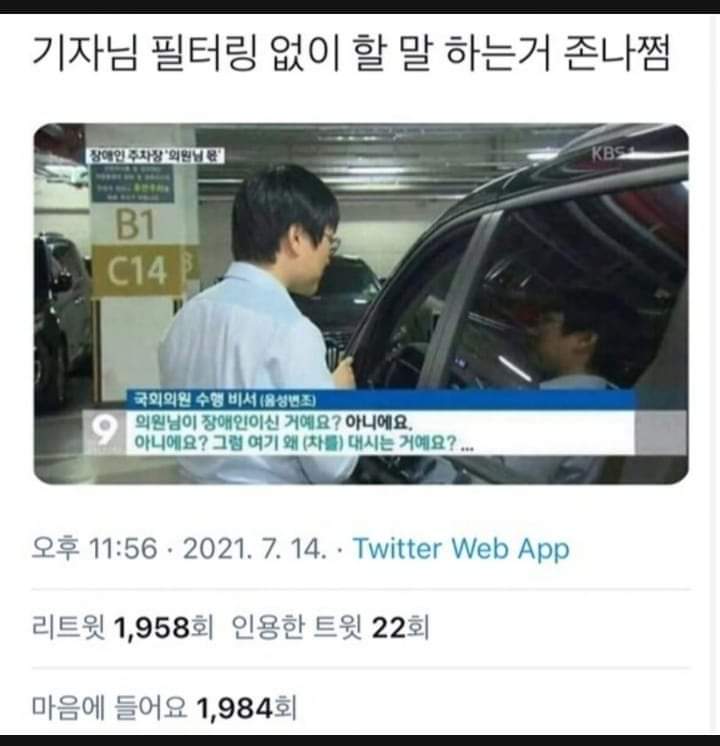Click the top-left headline banner '장애인 주차장'
This screenshot has height=746, width=720.
coord(154,156)
